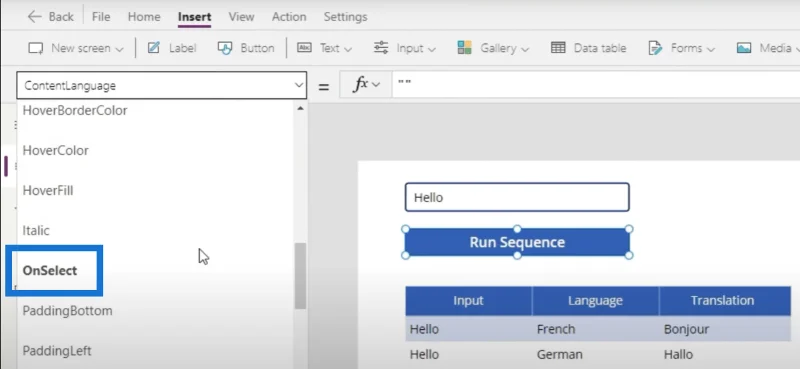800x369 pixels.
Task: Select the Hallo table cell
Action: click(725, 354)
